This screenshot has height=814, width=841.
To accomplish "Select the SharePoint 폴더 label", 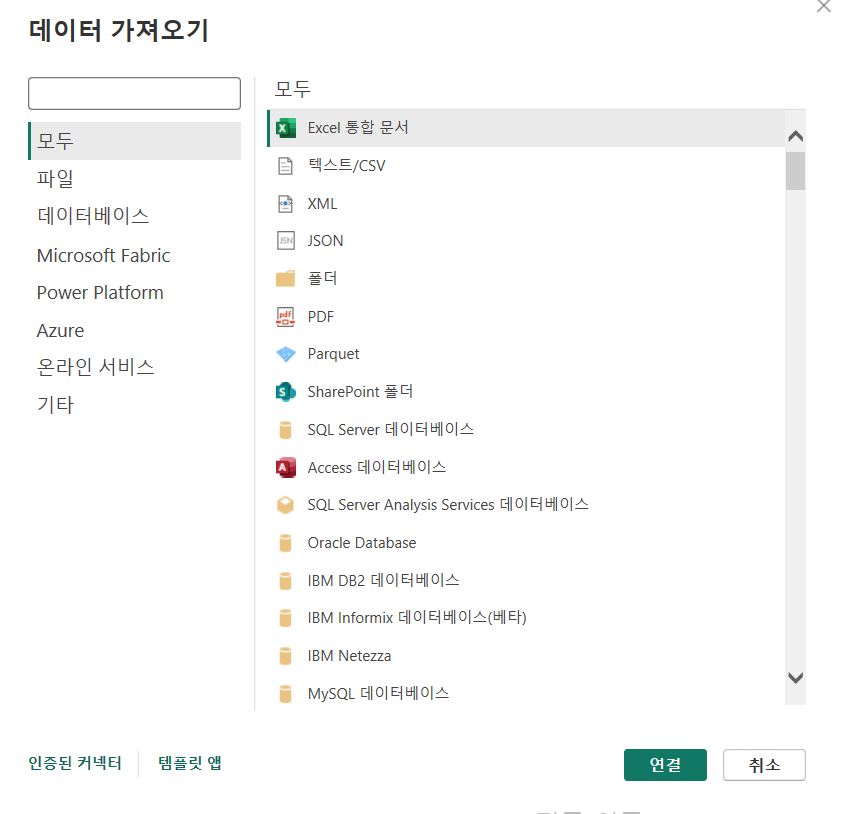I will coord(360,391).
